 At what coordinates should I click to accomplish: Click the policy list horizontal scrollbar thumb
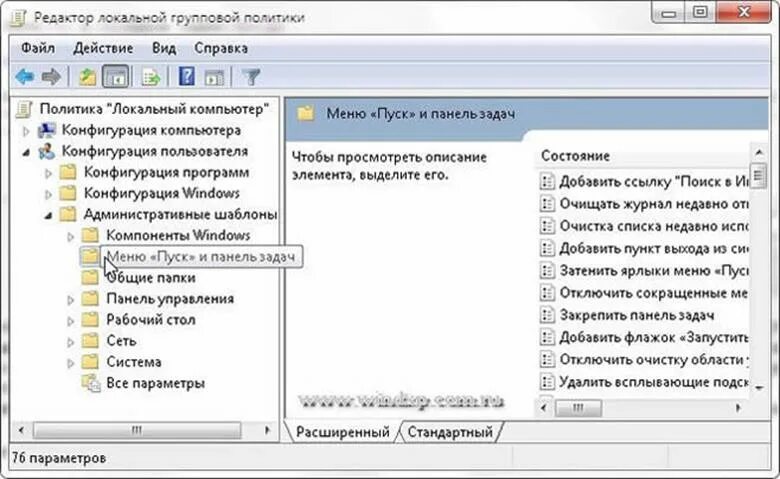(578, 408)
